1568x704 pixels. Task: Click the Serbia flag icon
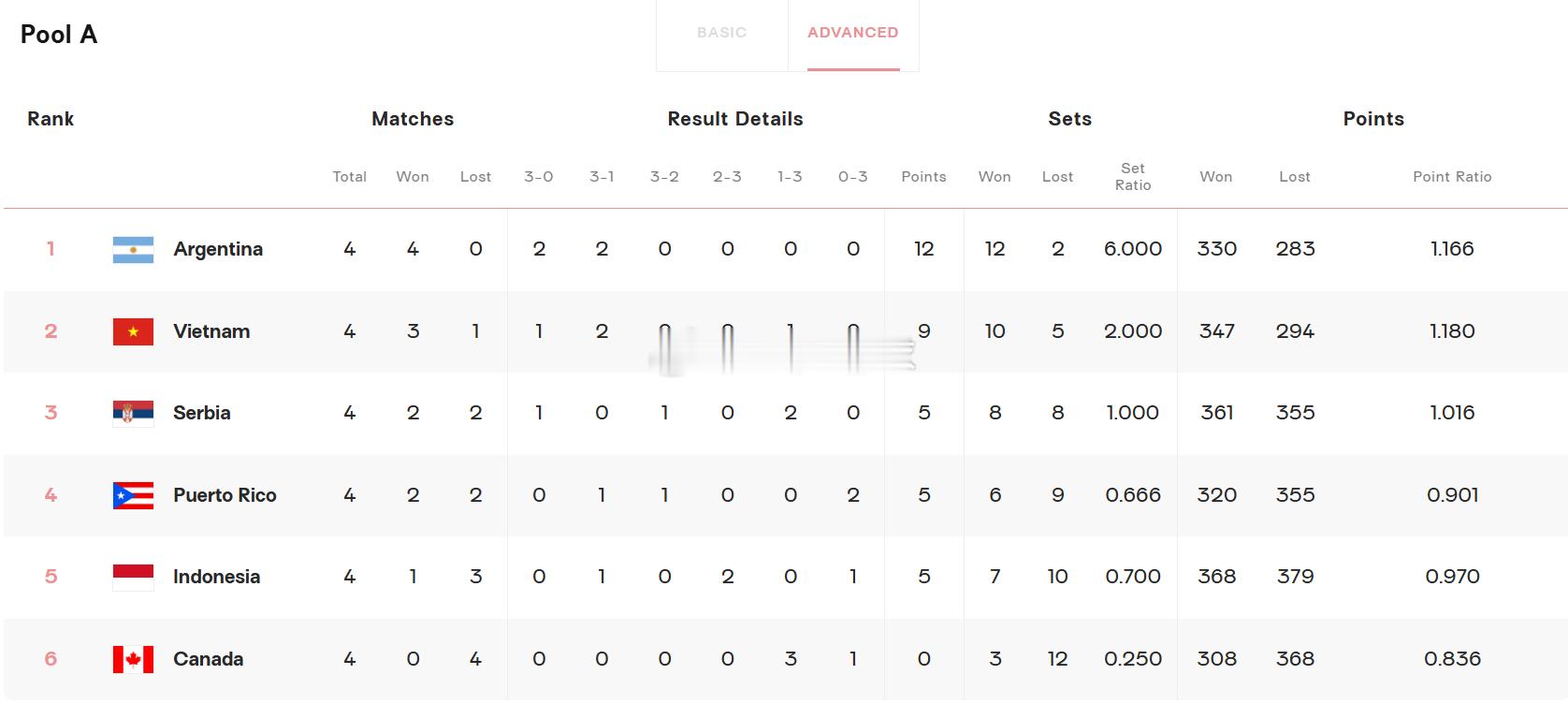tap(133, 413)
